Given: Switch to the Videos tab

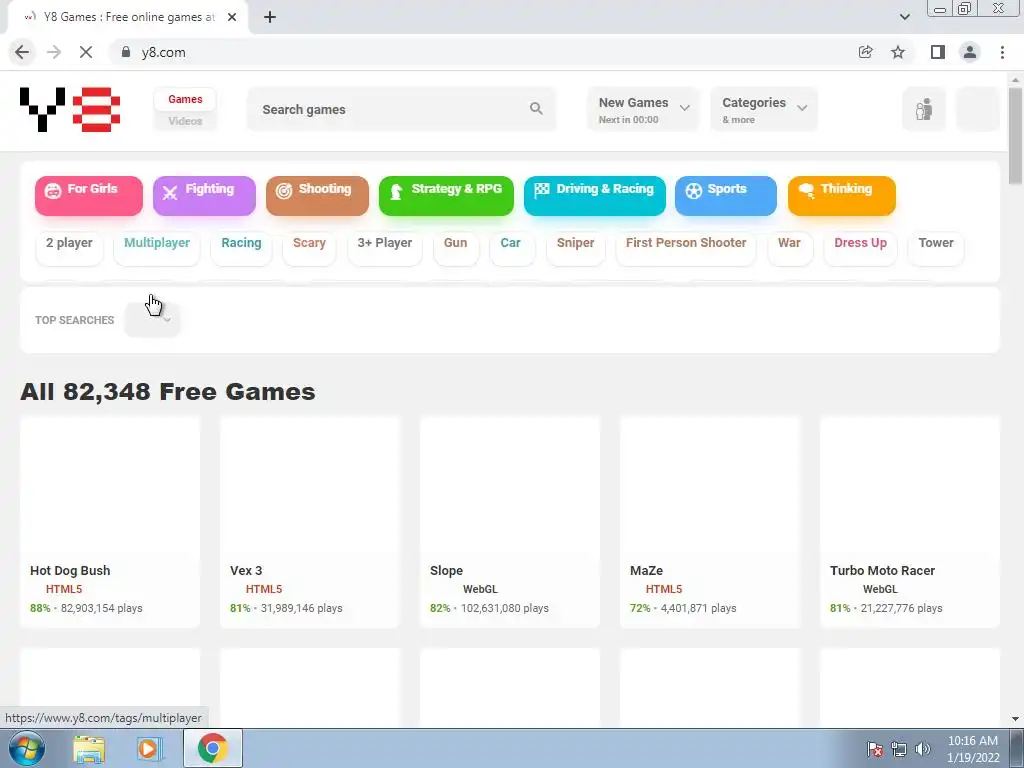Looking at the screenshot, I should [x=185, y=121].
